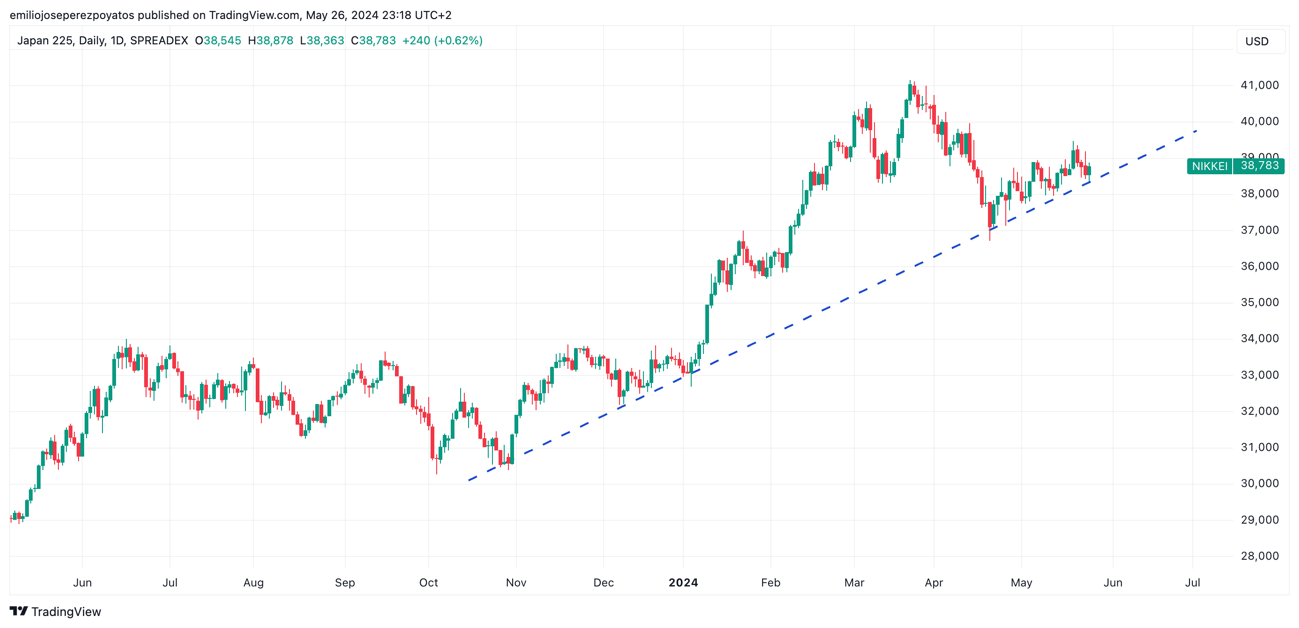The width and height of the screenshot is (1299, 628).
Task: Click the 41,000 price axis label
Action: click(x=1258, y=85)
